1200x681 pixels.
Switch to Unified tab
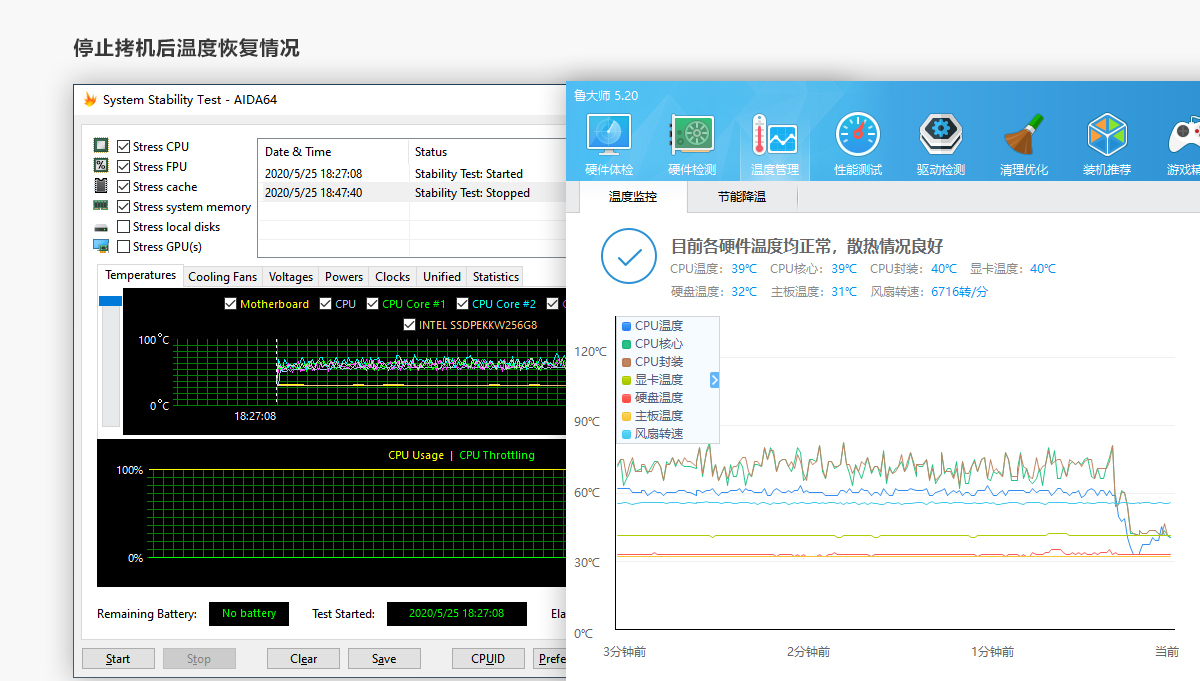[x=442, y=277]
